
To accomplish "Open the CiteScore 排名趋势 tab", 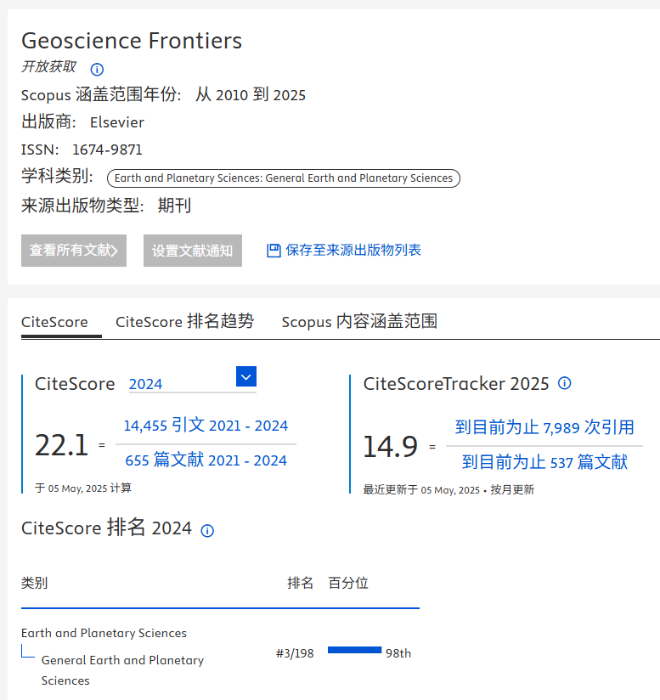I will point(184,321).
